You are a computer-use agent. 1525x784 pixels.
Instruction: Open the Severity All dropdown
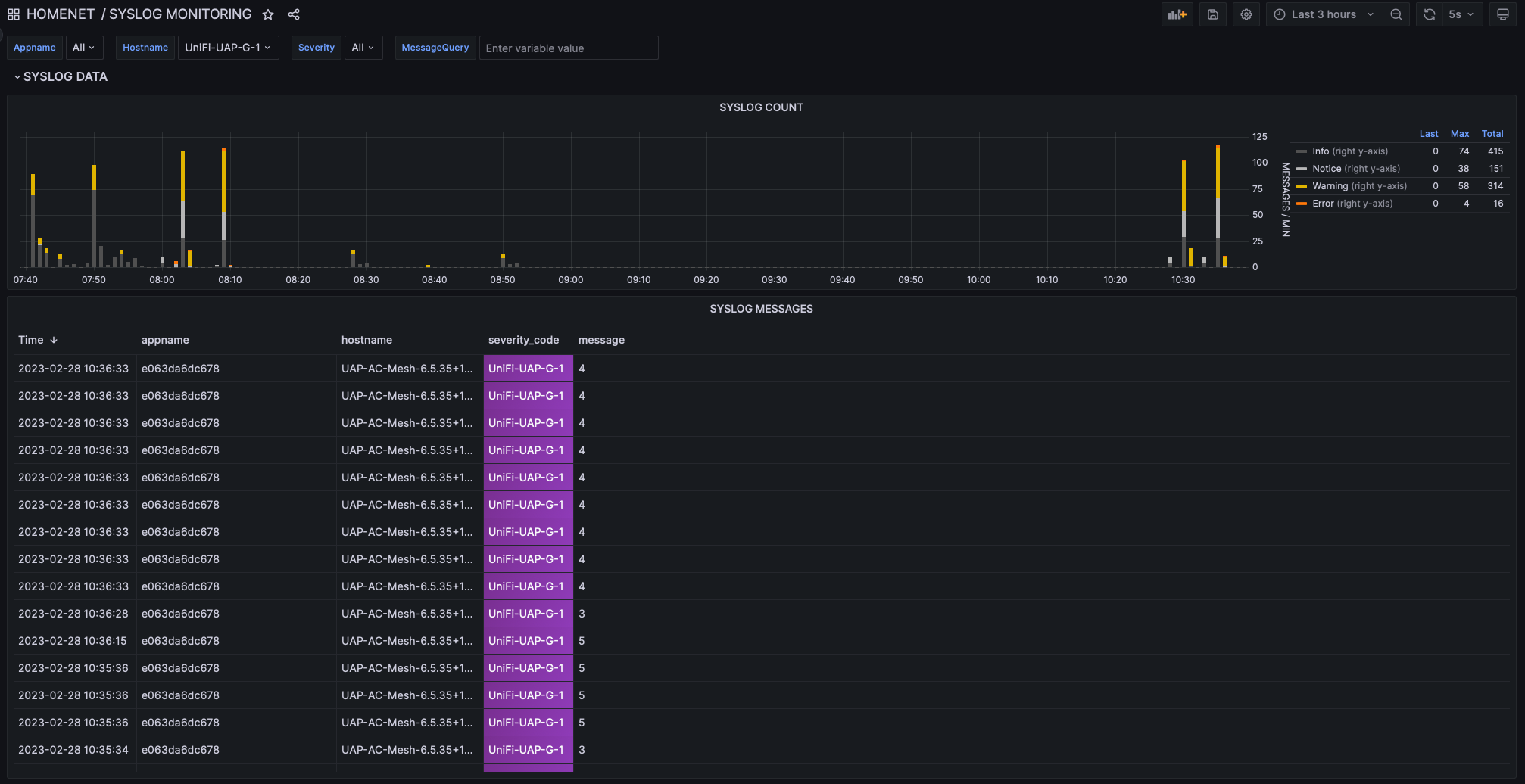[363, 47]
